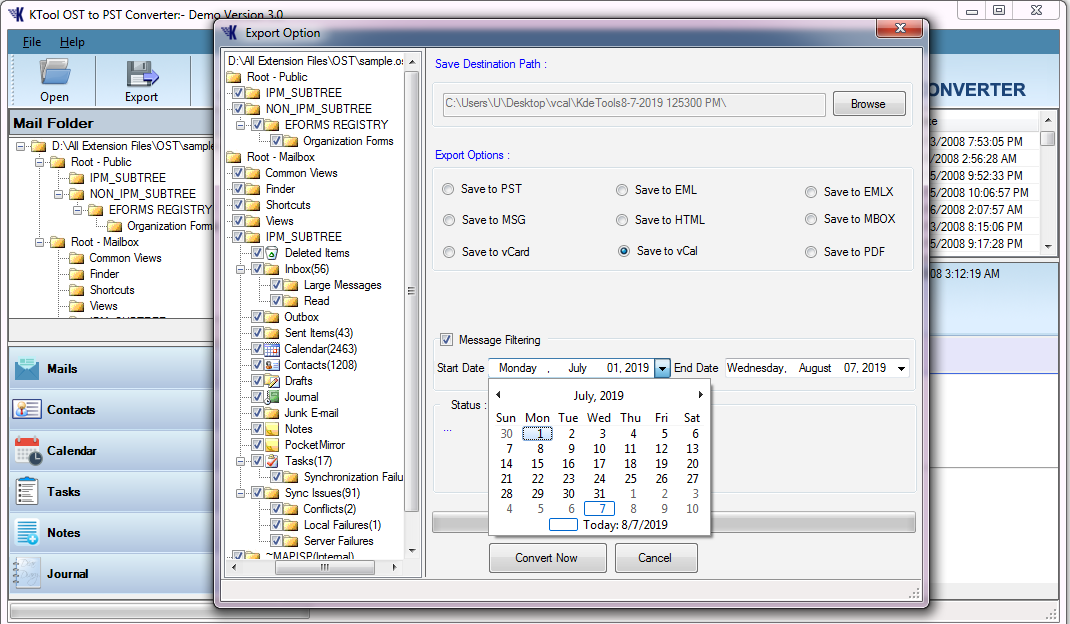Click the export tree horizontal scrollbar thumb
Viewport: 1070px width, 624px height.
coord(325,567)
